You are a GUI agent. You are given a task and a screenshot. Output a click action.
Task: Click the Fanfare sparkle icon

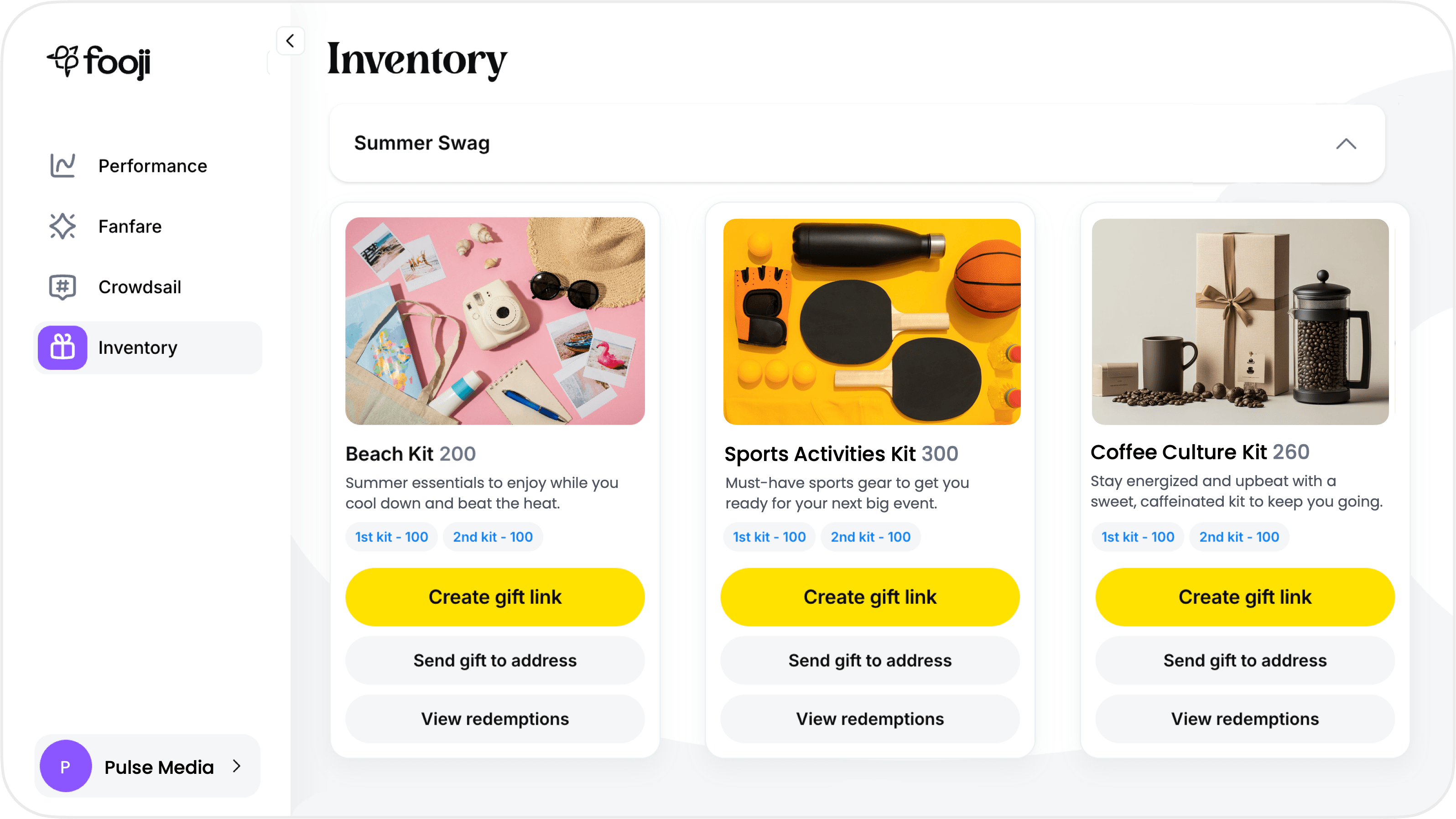point(62,226)
